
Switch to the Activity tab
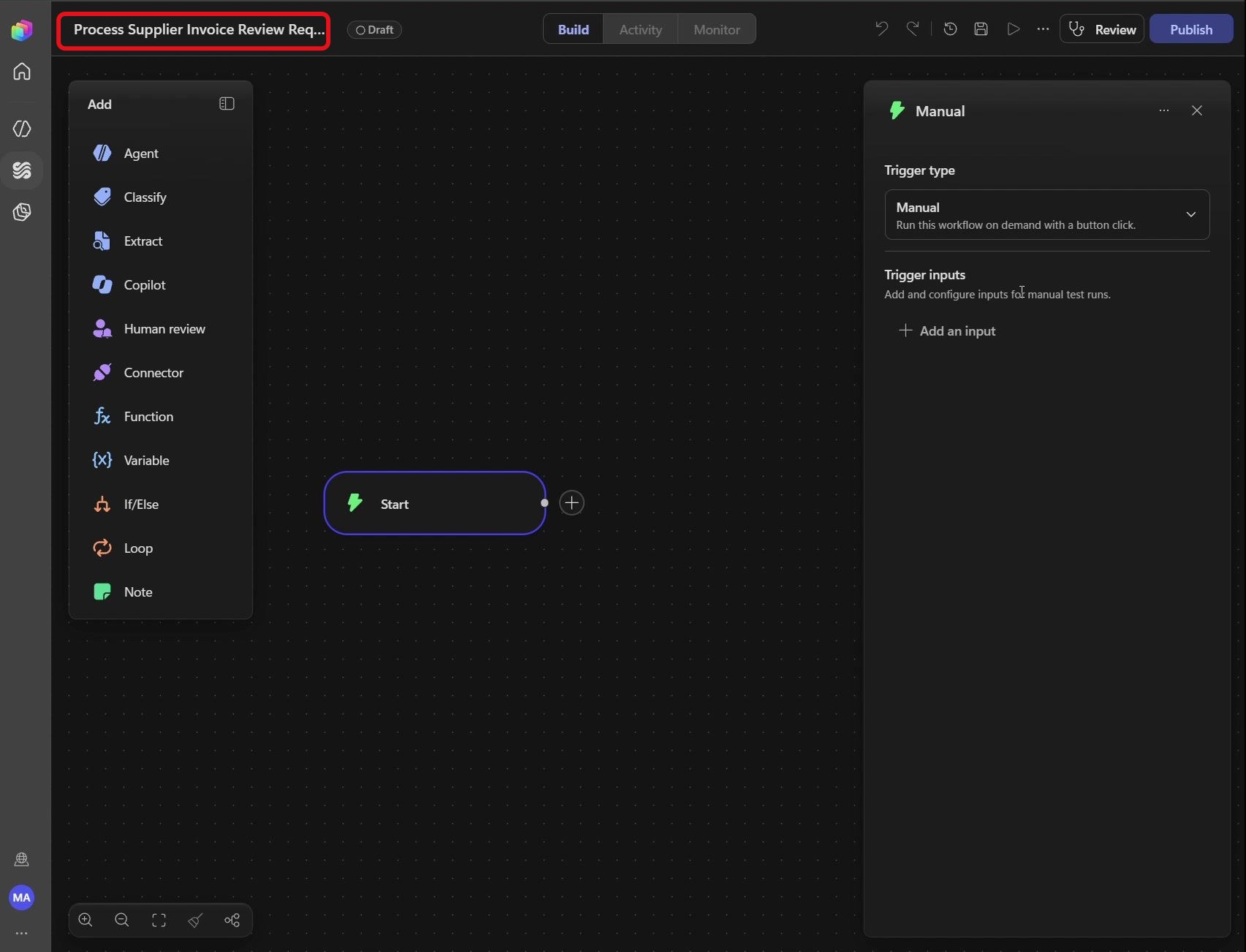(641, 29)
